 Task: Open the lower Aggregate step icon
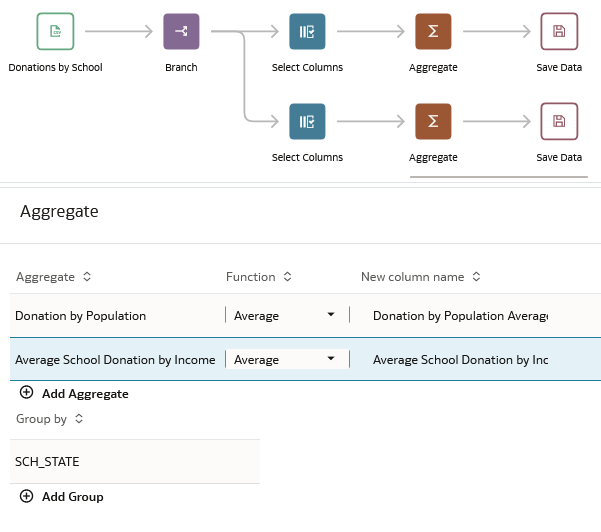pos(433,122)
